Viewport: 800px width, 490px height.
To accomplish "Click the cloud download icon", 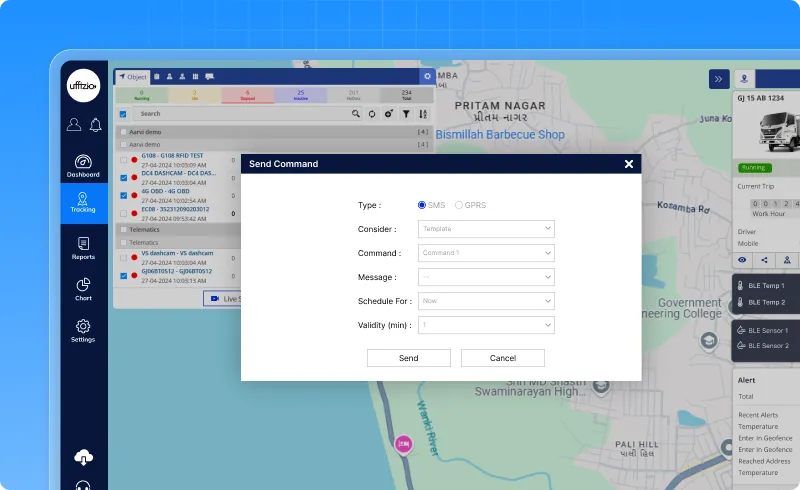I will coord(84,457).
